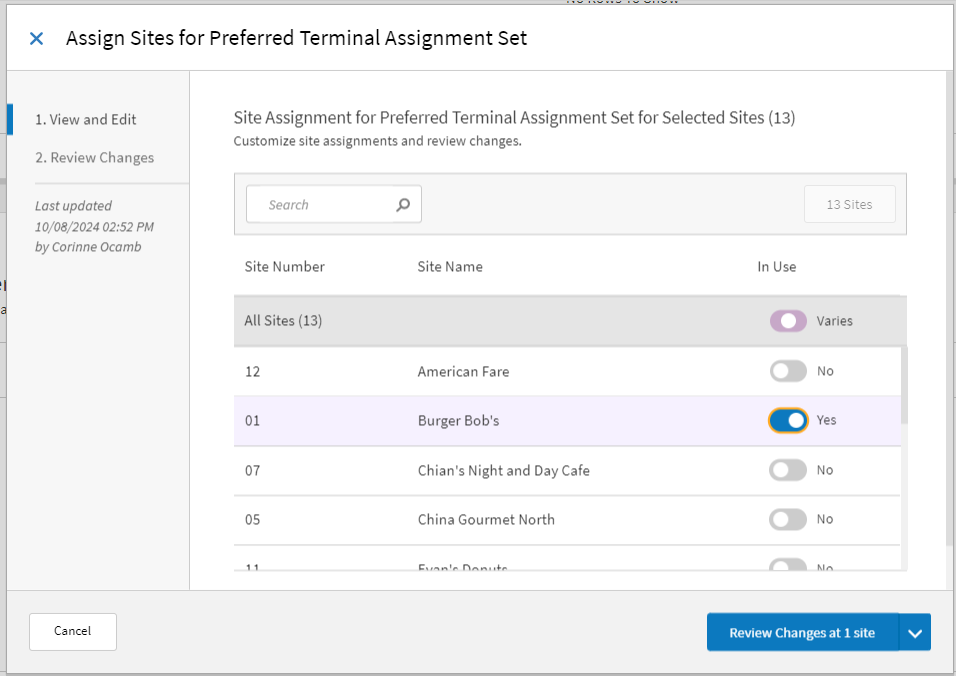Disable the toggle for Burger Bob's
The image size is (956, 676).
point(788,420)
